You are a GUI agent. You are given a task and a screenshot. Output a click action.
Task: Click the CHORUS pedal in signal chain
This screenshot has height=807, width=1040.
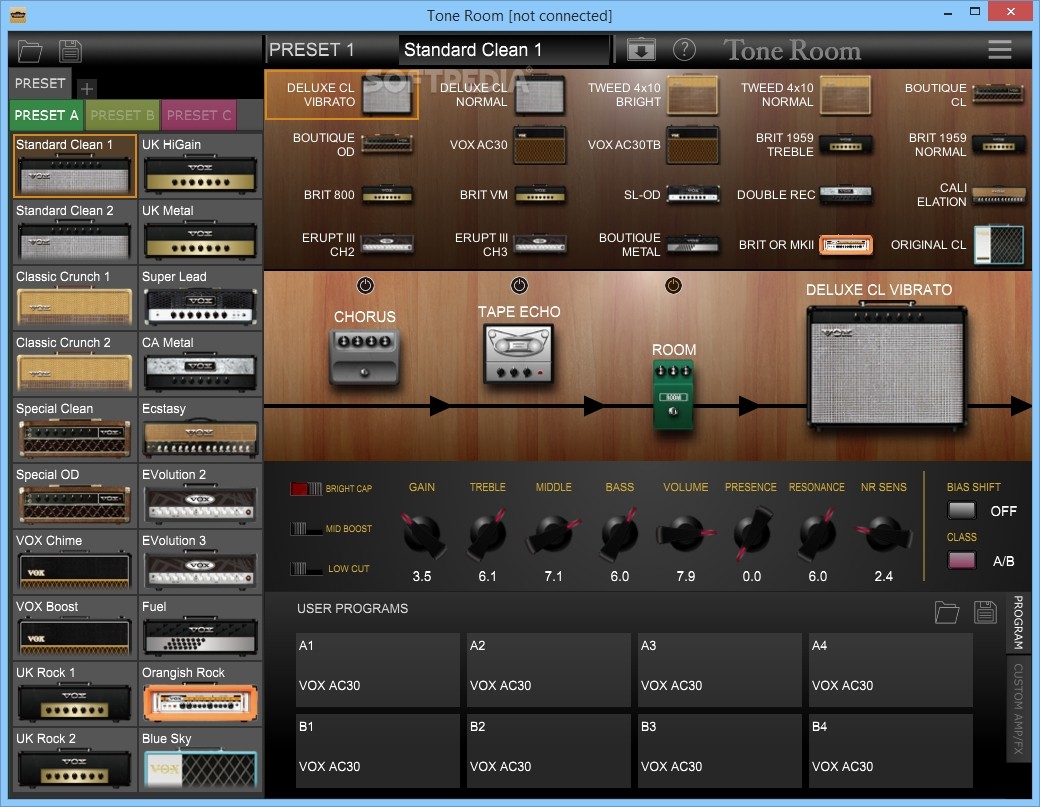364,357
